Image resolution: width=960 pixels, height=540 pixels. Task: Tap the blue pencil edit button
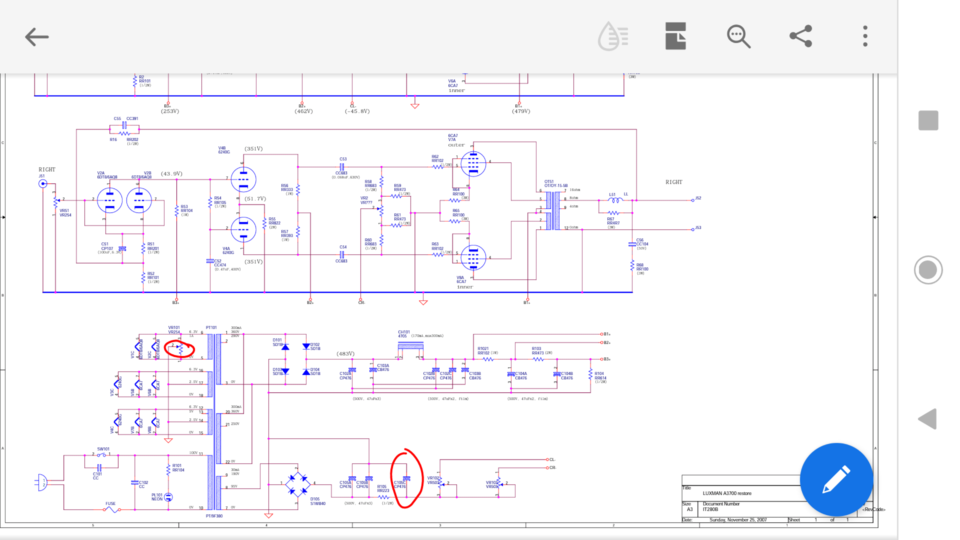(836, 479)
